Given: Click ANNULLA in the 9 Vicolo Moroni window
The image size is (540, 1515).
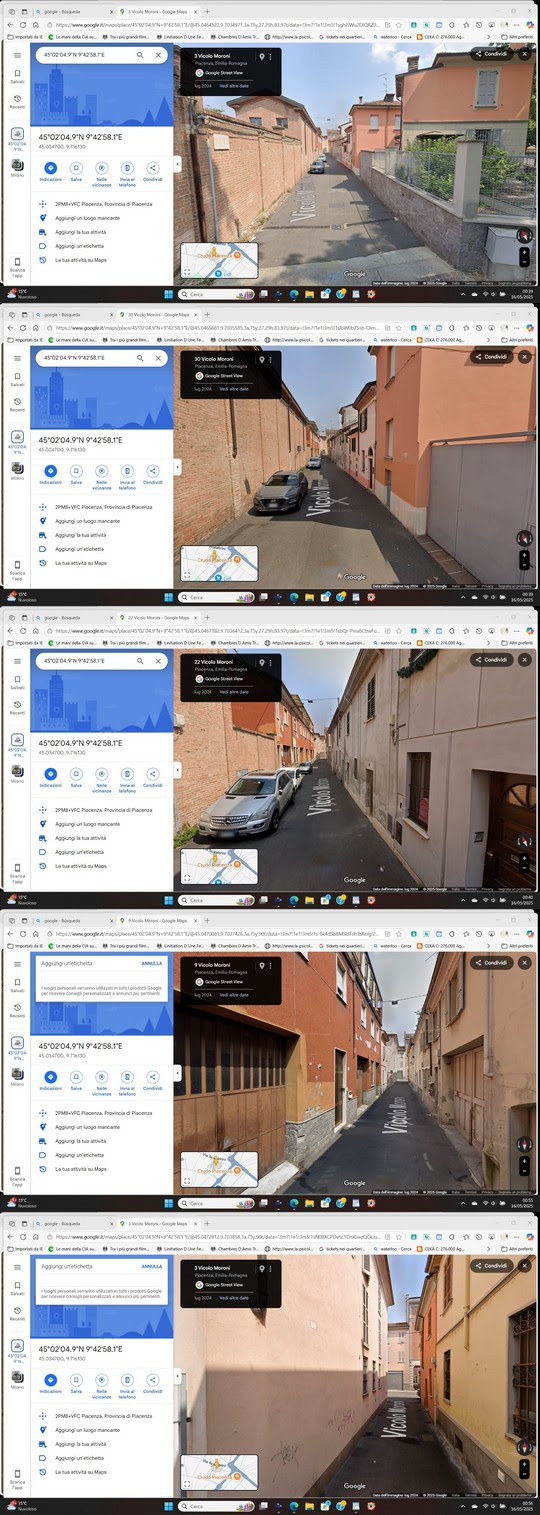Looking at the screenshot, I should tap(151, 964).
